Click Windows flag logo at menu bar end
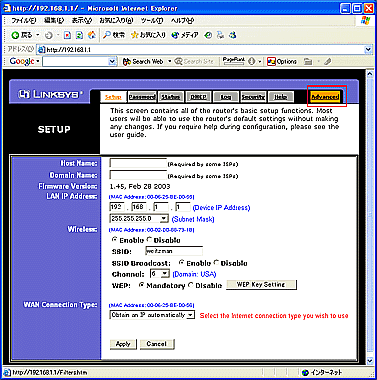The height and width of the screenshot is (380, 377). click(x=366, y=21)
